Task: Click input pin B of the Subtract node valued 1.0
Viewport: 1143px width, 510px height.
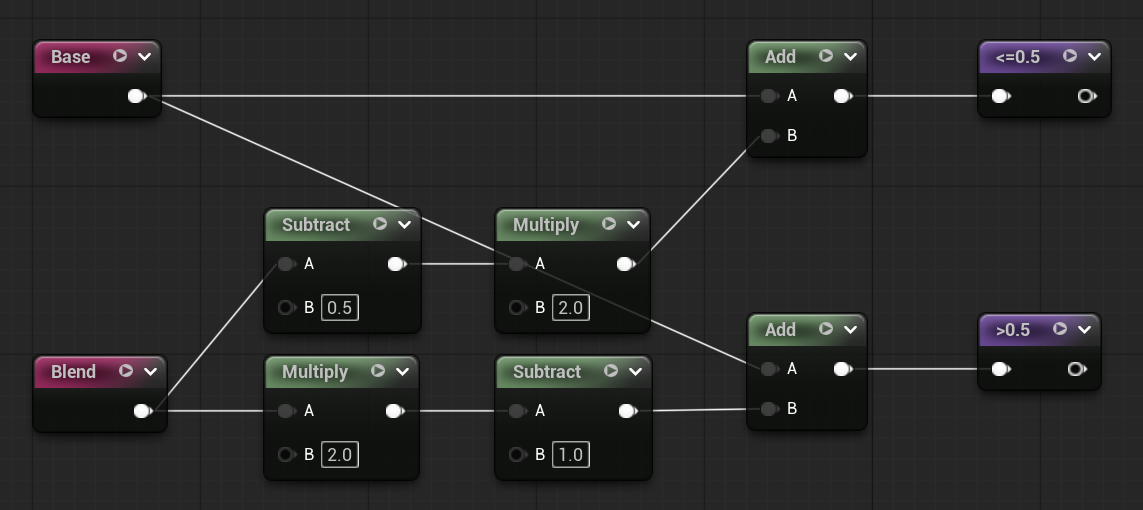Action: pos(517,455)
